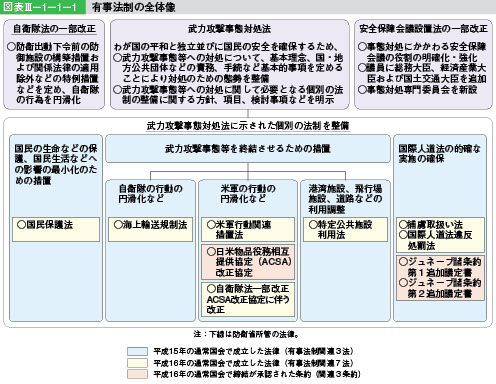Click the ジュネーブ諸条約第2追加議定書 entry

[440, 288]
